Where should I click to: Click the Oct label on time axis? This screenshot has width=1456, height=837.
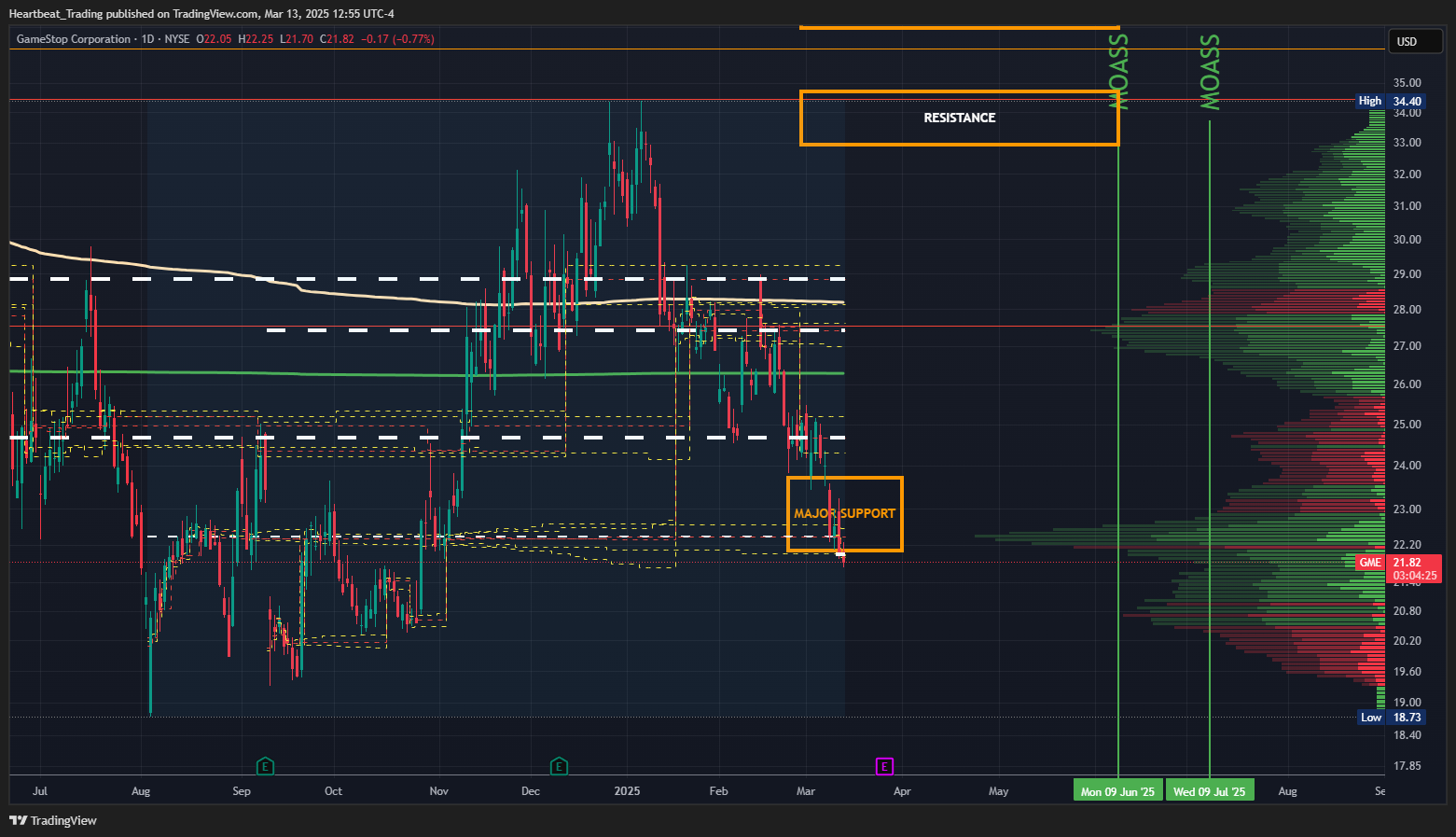click(x=333, y=791)
